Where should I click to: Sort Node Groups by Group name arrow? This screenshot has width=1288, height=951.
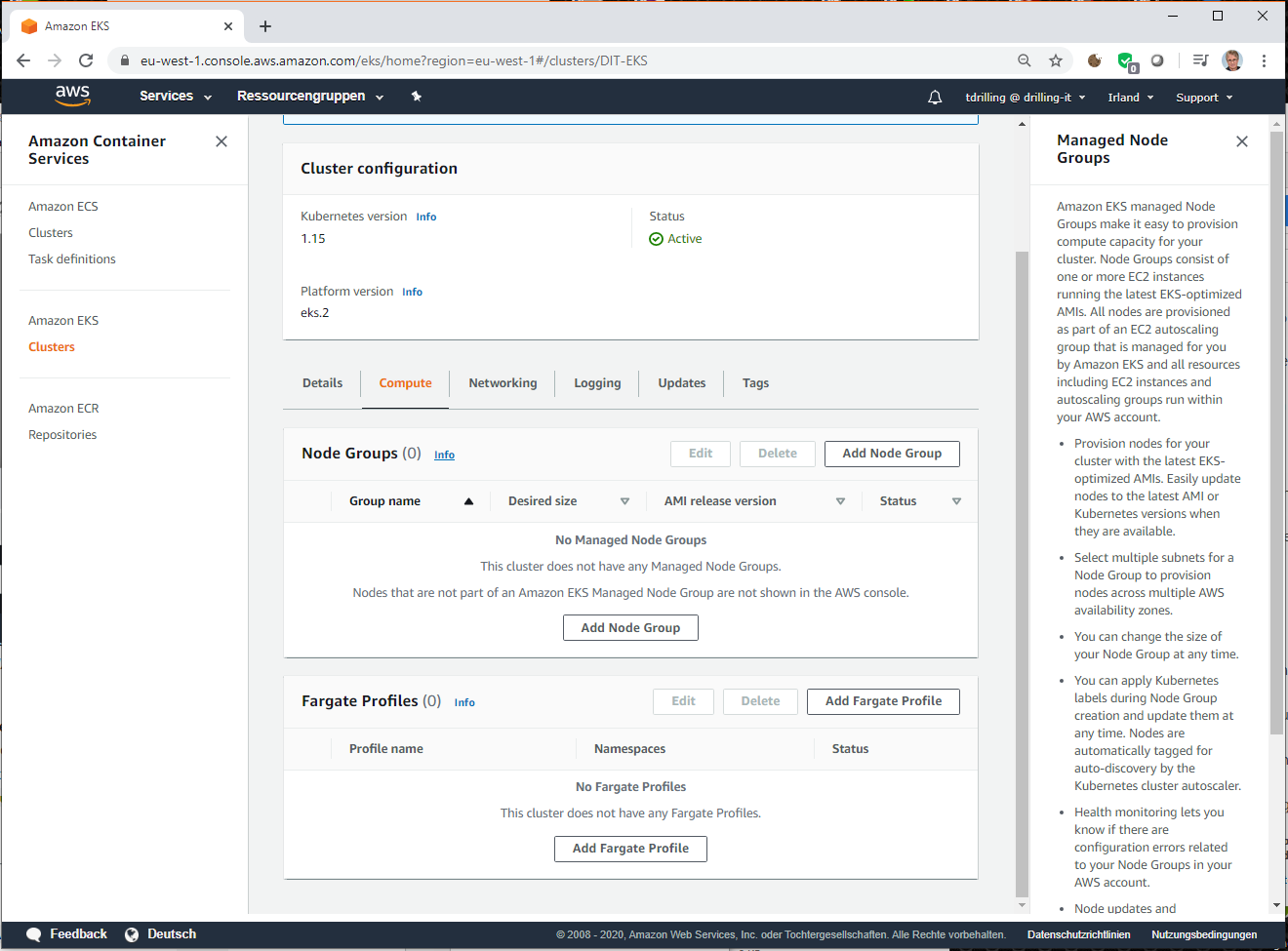click(468, 501)
